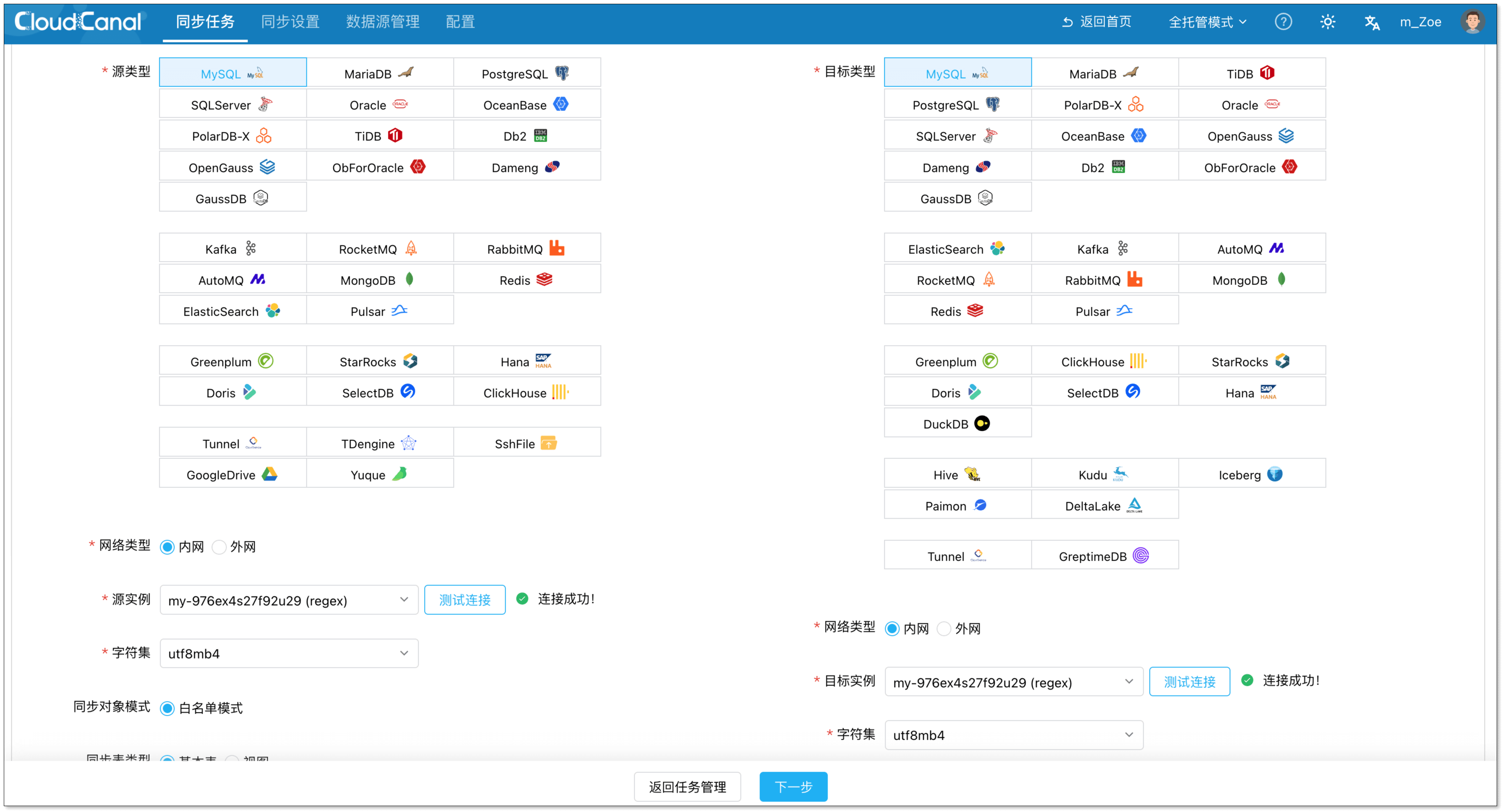
Task: Select 白名单模式 radio option
Action: (167, 708)
